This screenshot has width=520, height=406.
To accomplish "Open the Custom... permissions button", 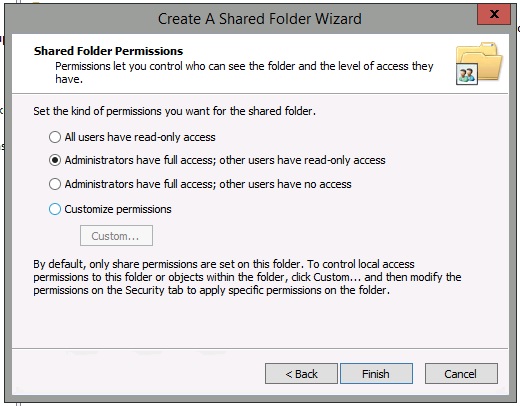I will pyautogui.click(x=116, y=236).
